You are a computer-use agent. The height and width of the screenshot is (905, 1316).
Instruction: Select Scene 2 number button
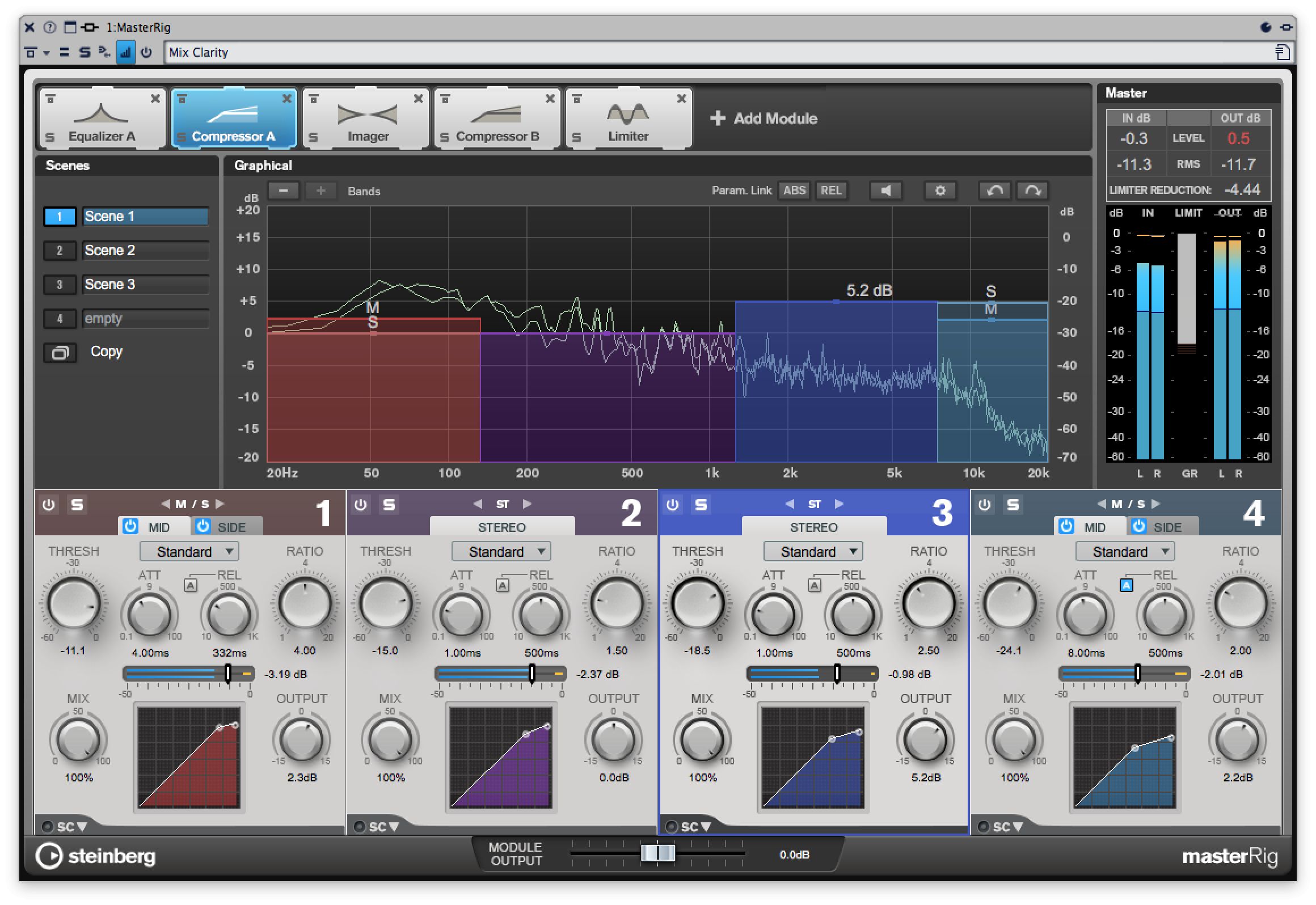60,251
